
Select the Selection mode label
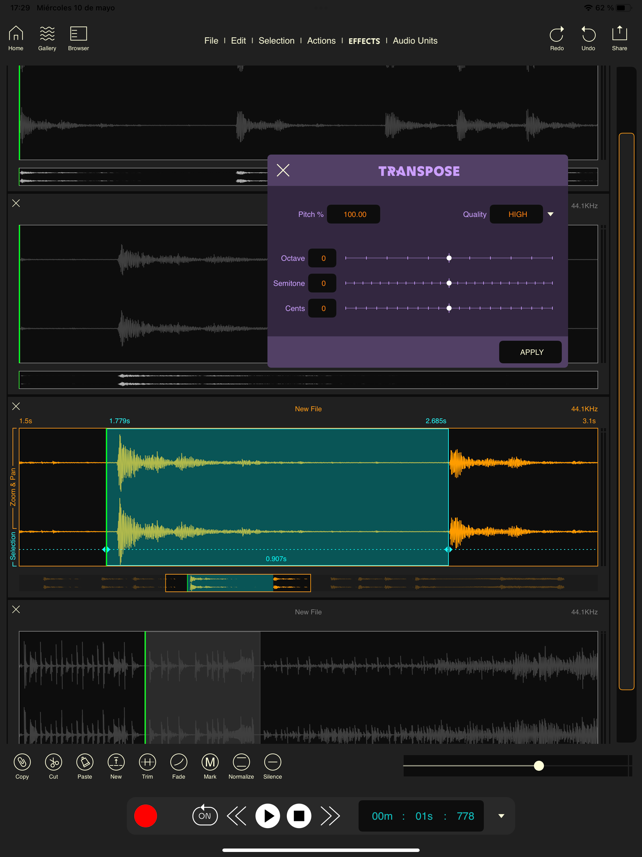pyautogui.click(x=13, y=545)
